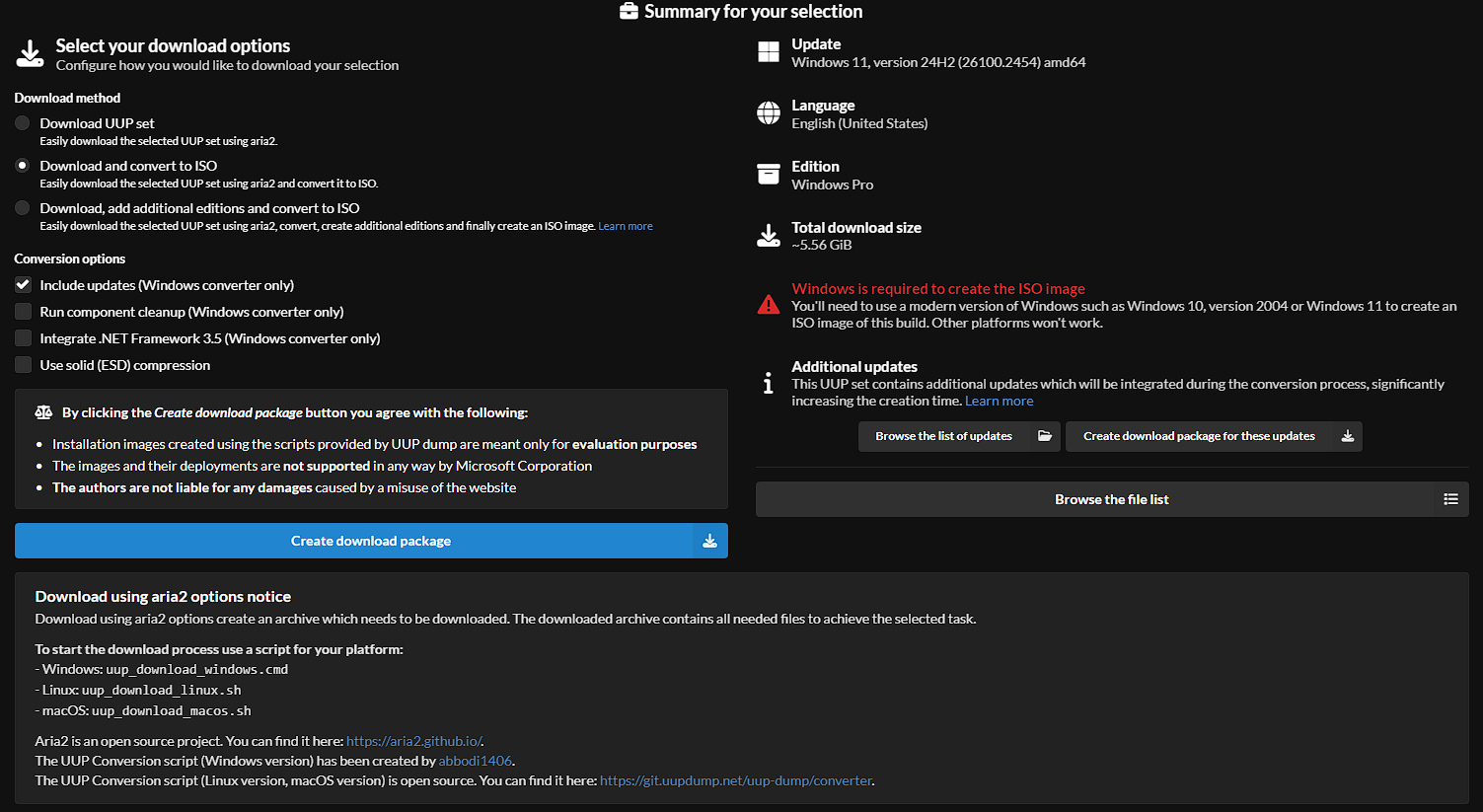This screenshot has width=1483, height=812.
Task: Open the aria2.github.io link
Action: (x=413, y=741)
